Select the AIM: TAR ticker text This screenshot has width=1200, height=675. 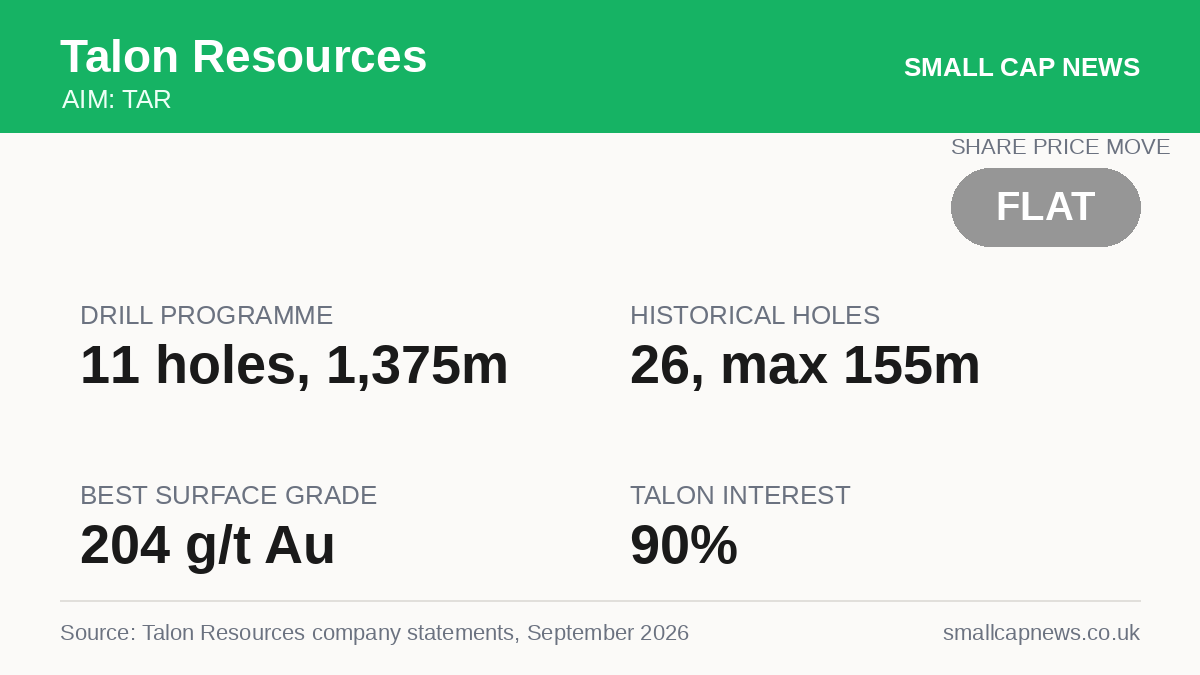(x=117, y=100)
